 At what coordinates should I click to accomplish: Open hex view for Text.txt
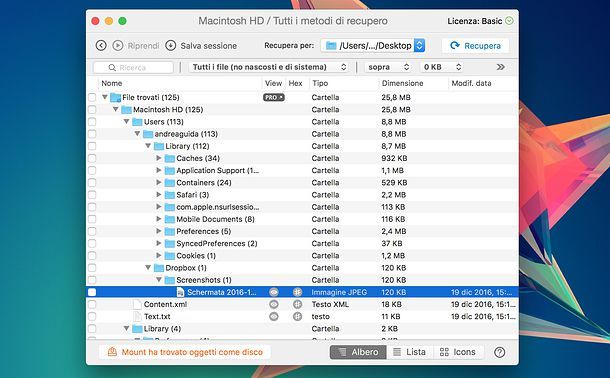point(297,317)
